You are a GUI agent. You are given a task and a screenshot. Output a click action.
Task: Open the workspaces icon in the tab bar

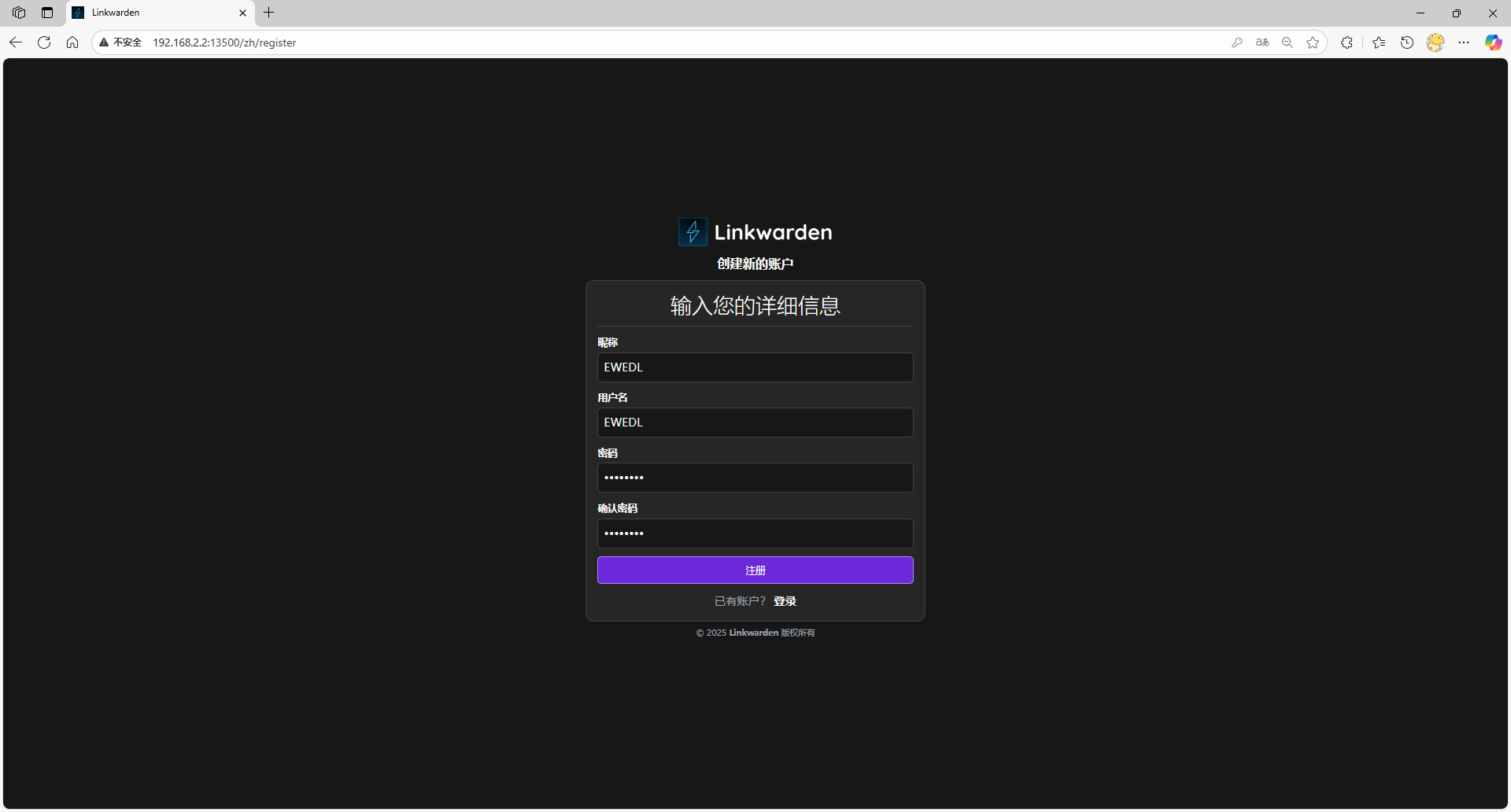coord(19,13)
